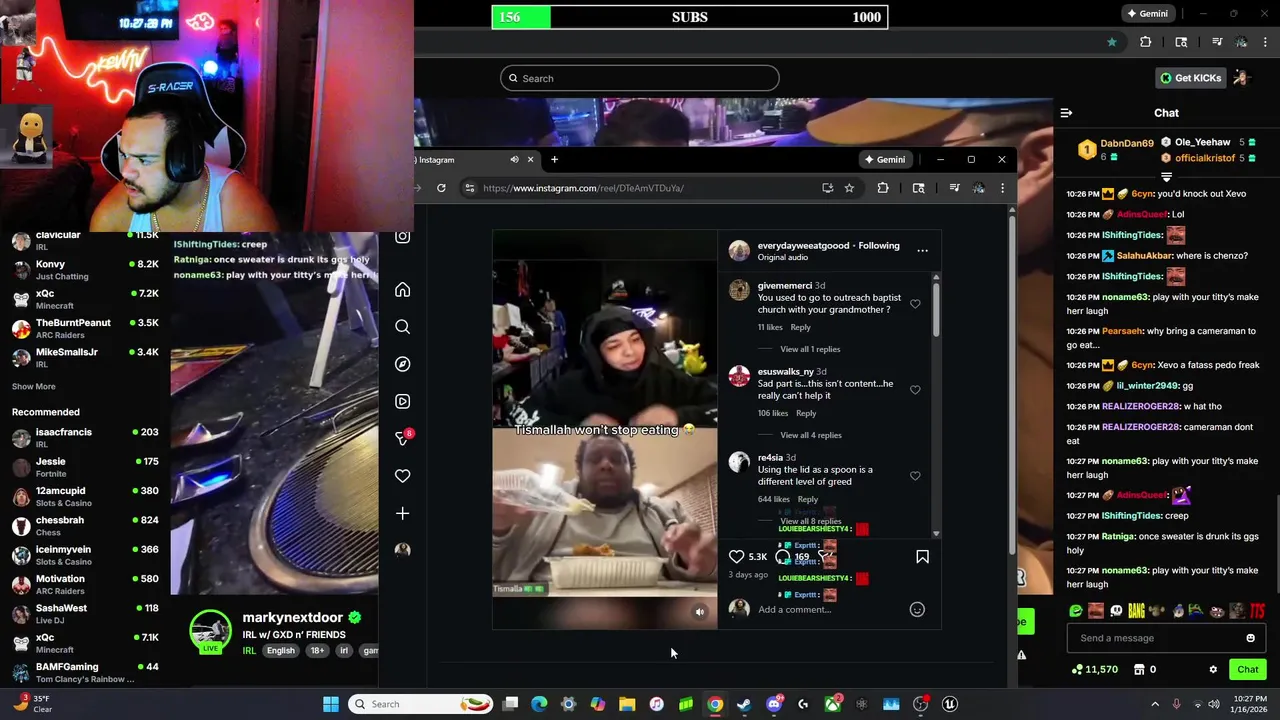Open Windows Start menu
Image resolution: width=1280 pixels, height=720 pixels.
coord(331,704)
